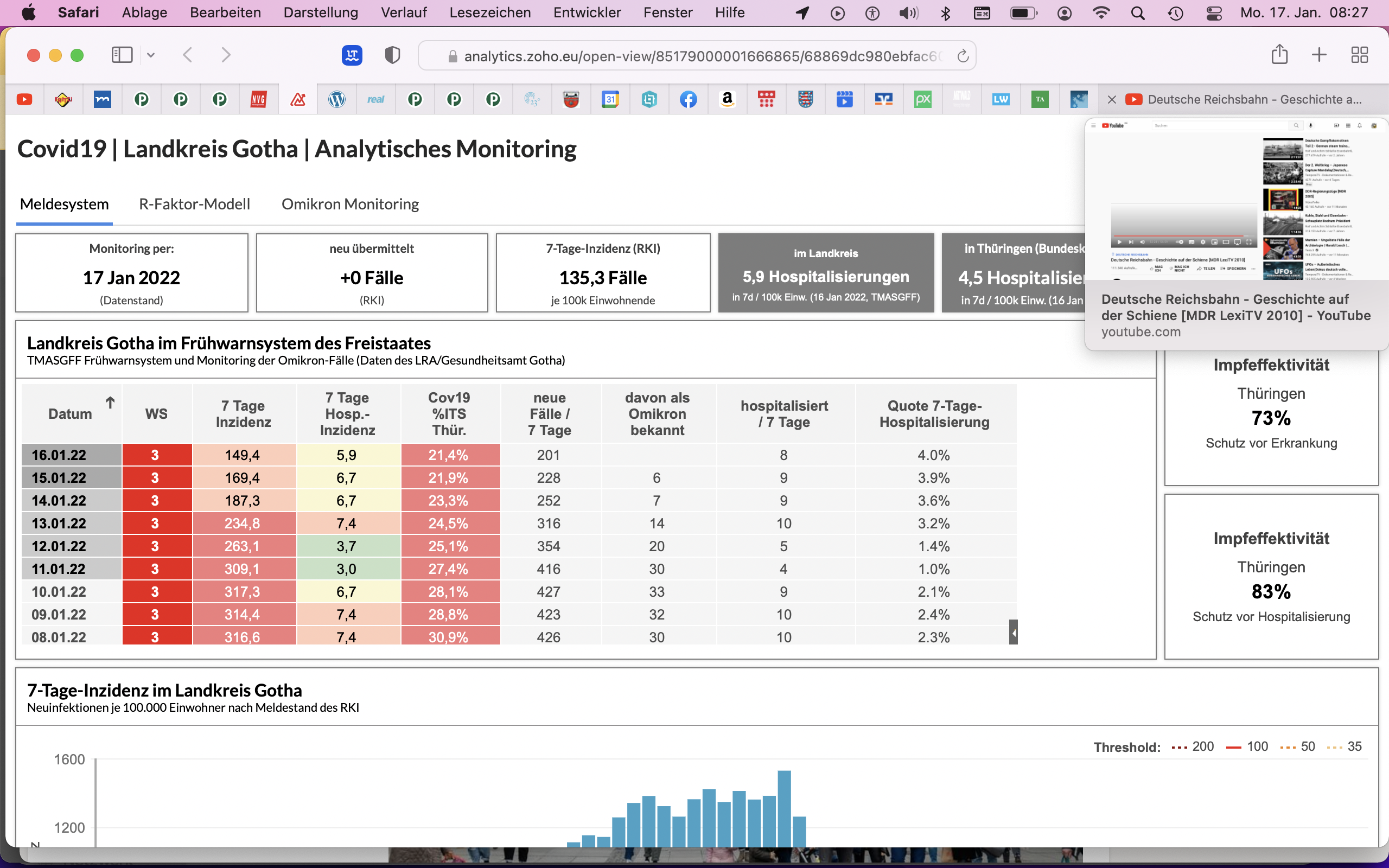Open the tab overview grid icon

(x=1359, y=55)
